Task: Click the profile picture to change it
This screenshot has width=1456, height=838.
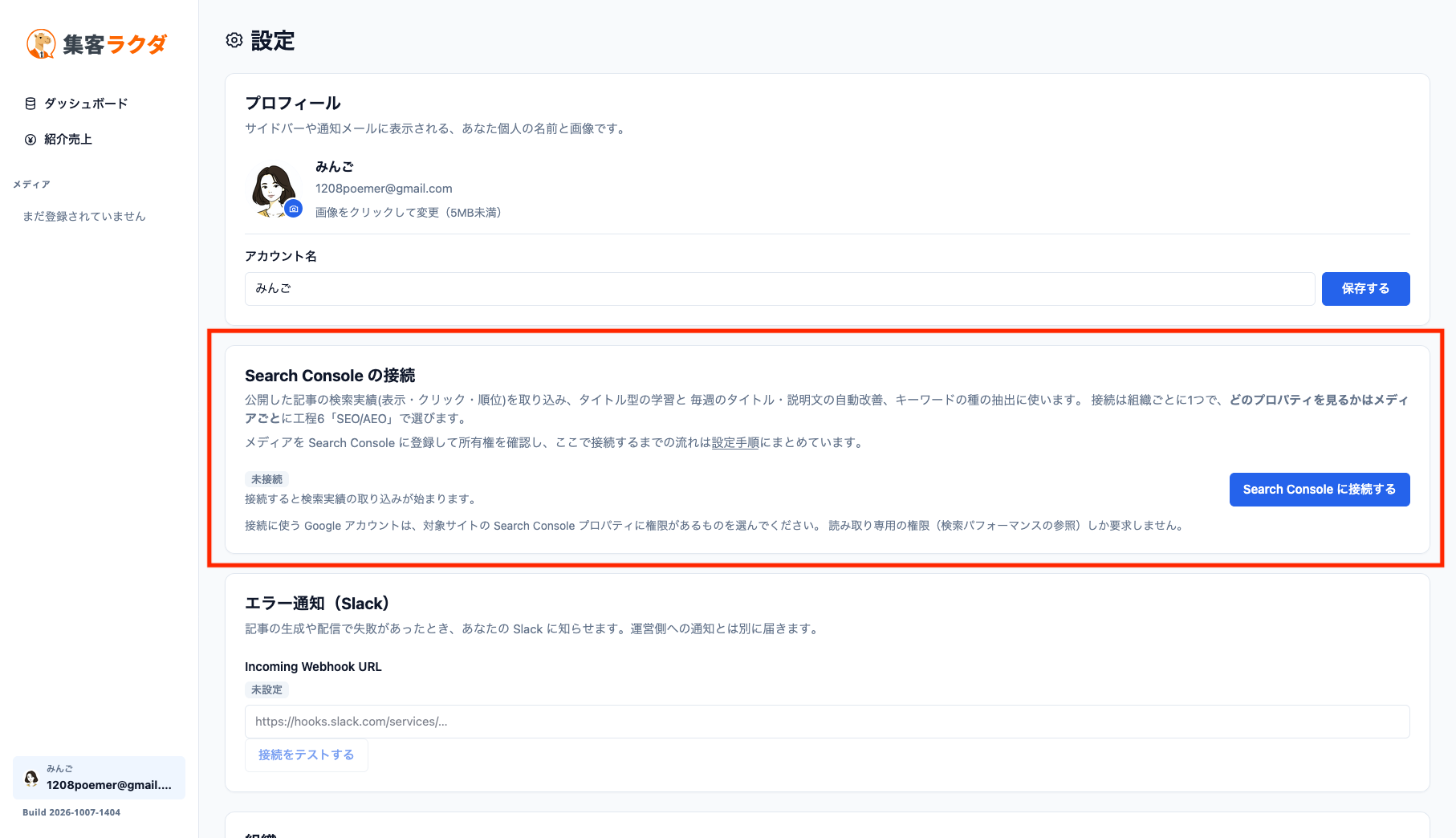Action: point(274,190)
